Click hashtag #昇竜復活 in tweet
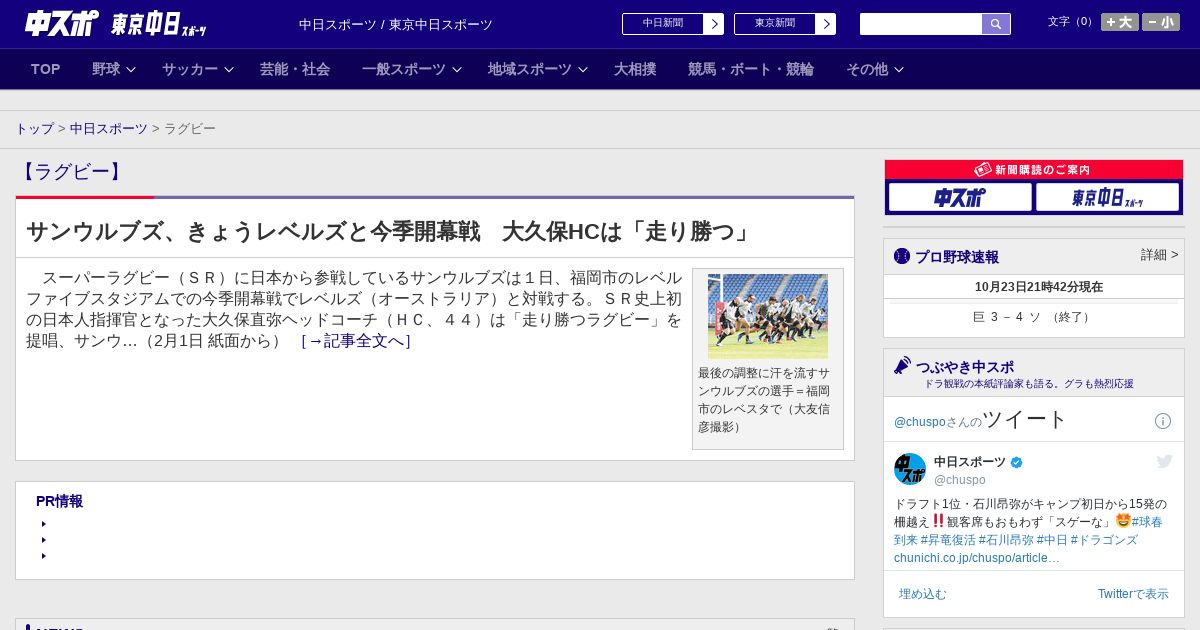This screenshot has height=630, width=1200. click(x=948, y=540)
